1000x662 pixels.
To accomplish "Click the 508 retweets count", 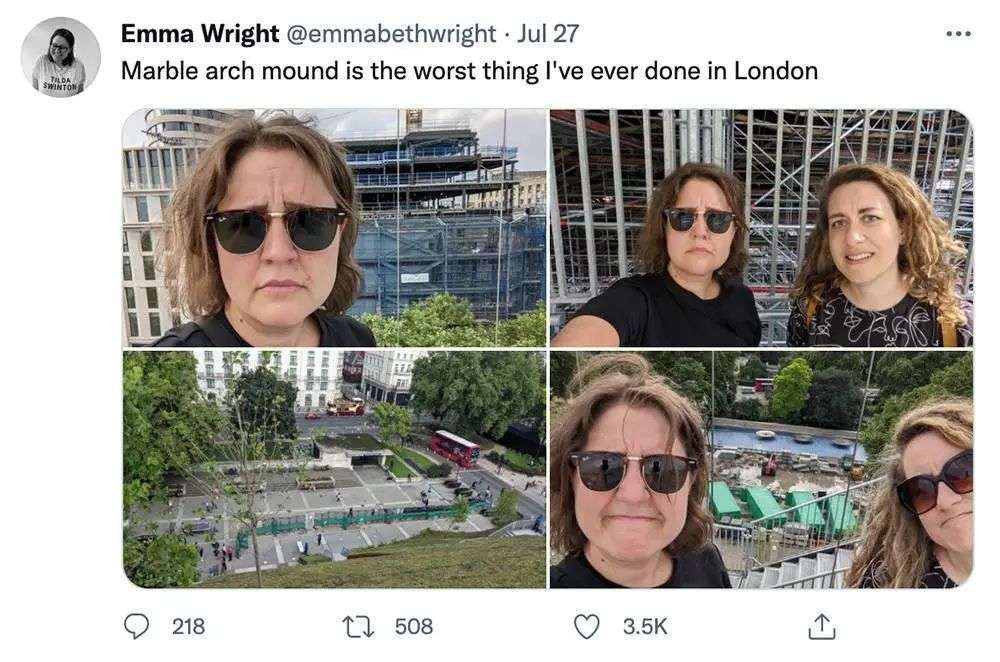I will (x=414, y=627).
